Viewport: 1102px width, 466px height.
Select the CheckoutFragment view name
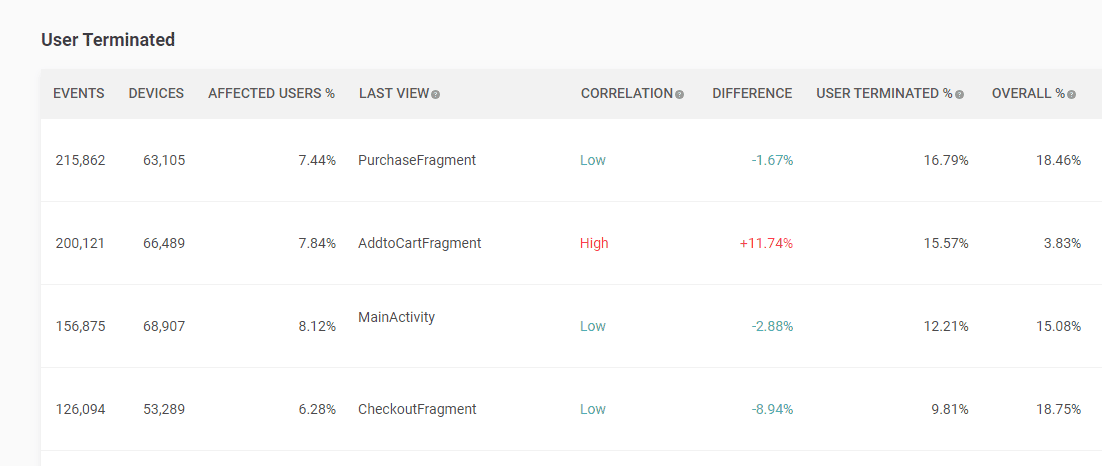[417, 409]
